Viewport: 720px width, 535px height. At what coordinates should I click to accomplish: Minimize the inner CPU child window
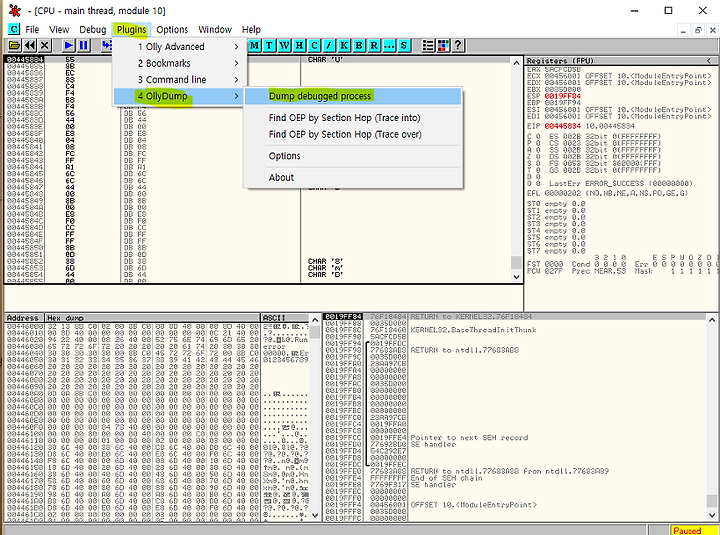683,31
